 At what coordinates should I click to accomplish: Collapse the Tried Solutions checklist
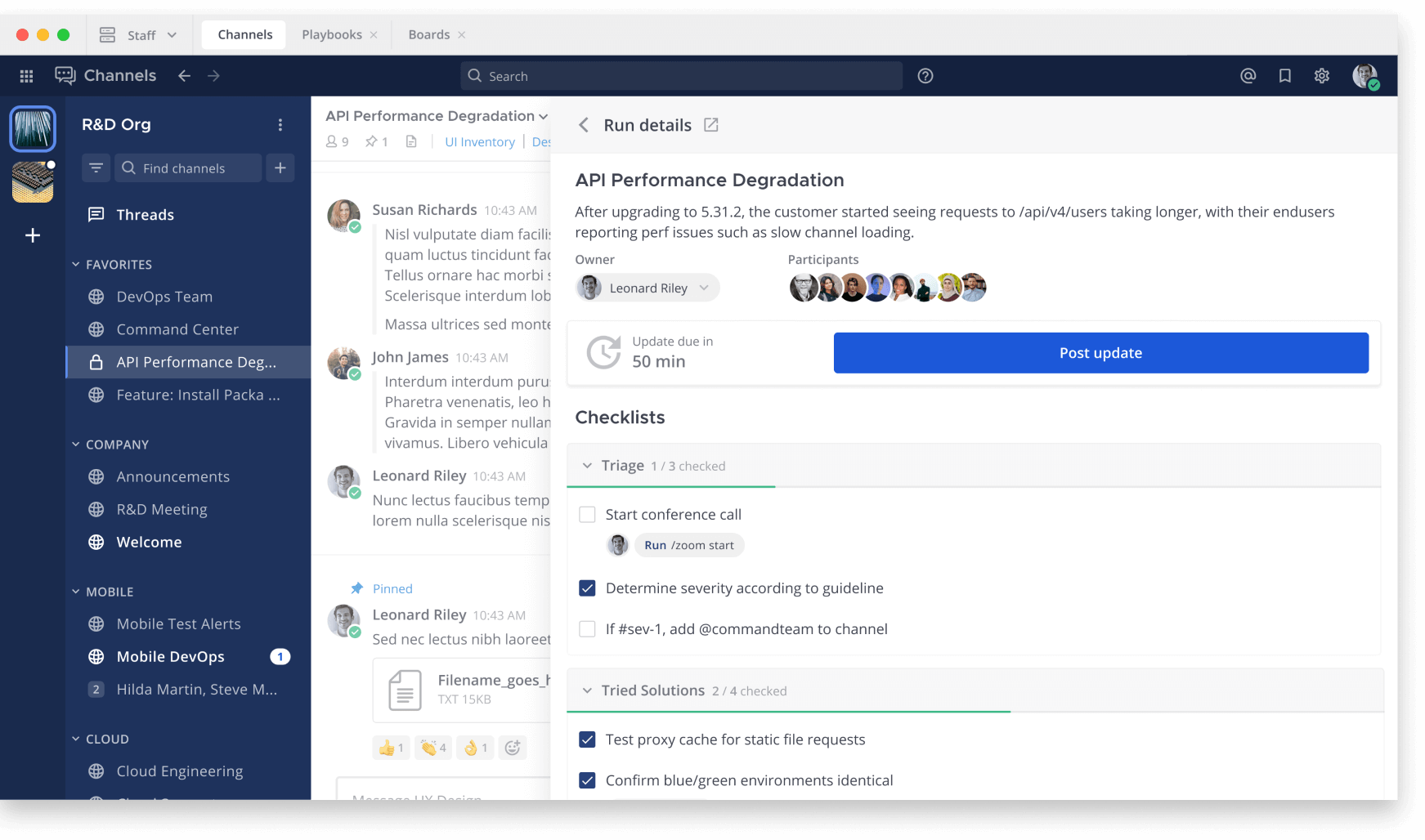(587, 691)
